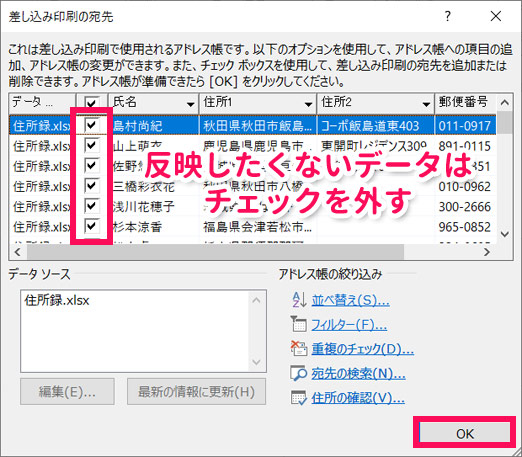This screenshot has height=457, width=522.
Task: Click the horizontal scrollbar of the table
Action: click(215, 252)
